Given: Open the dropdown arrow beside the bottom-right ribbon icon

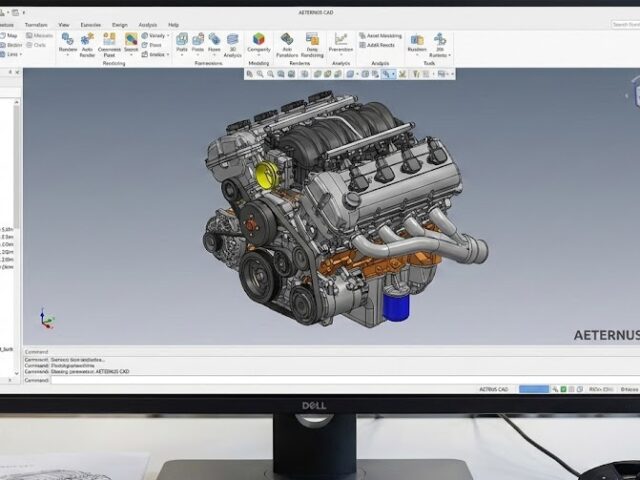Looking at the screenshot, I should 449,55.
